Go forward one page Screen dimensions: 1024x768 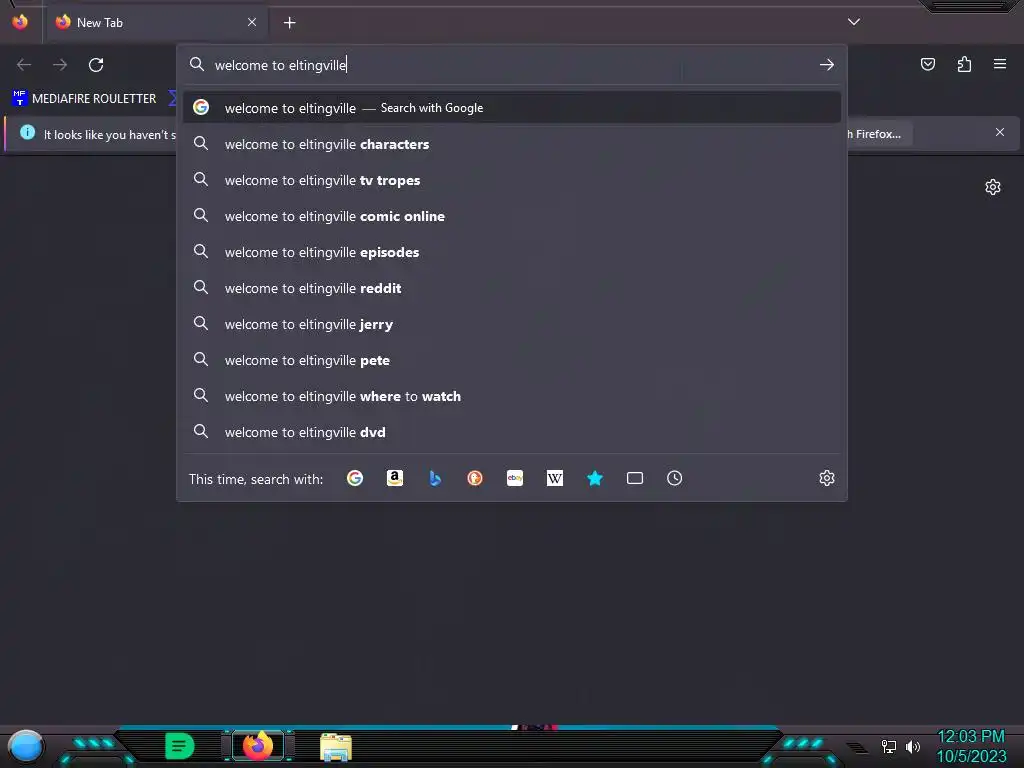point(60,65)
